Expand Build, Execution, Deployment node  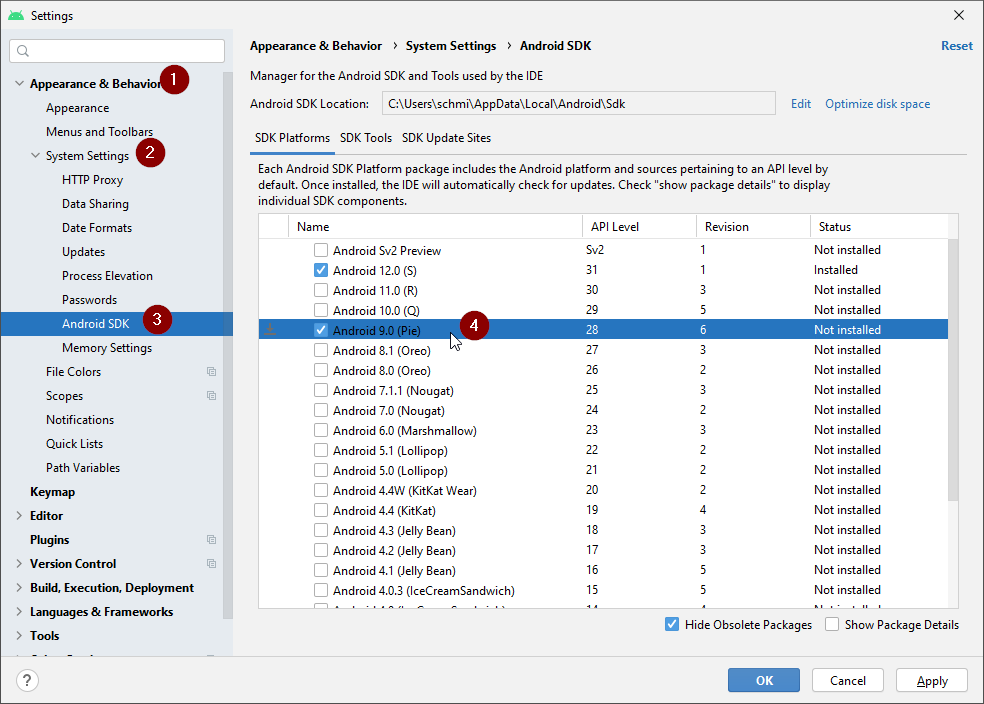coord(19,588)
